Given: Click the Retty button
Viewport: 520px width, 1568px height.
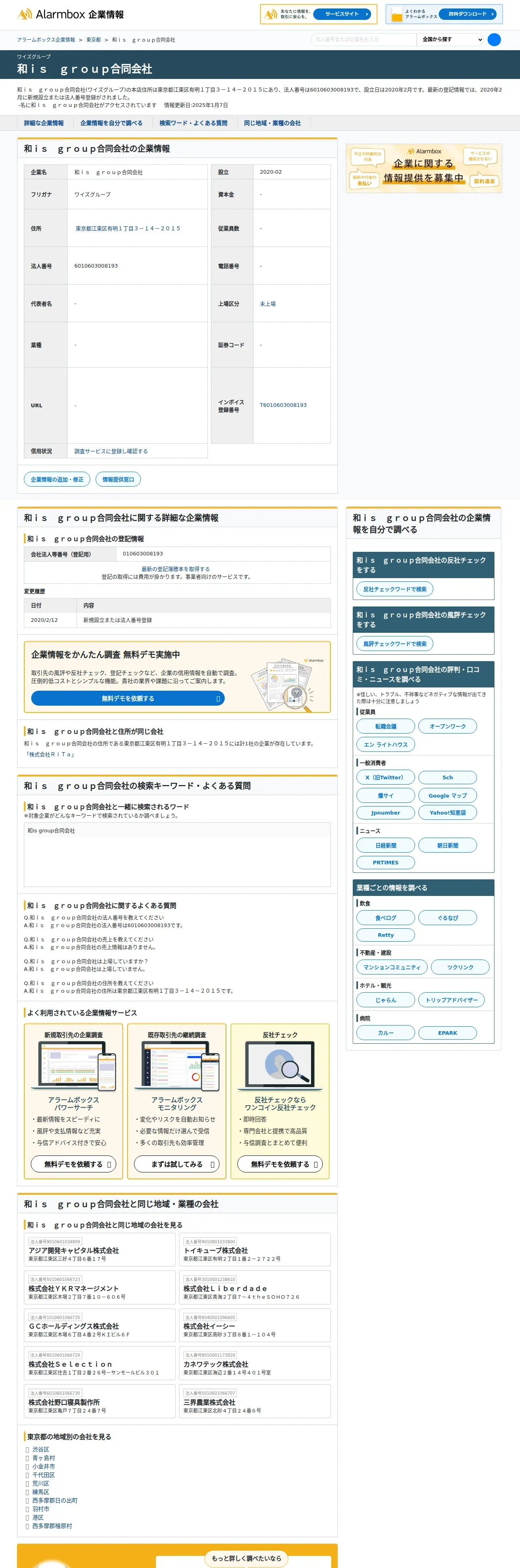Looking at the screenshot, I should [x=386, y=935].
